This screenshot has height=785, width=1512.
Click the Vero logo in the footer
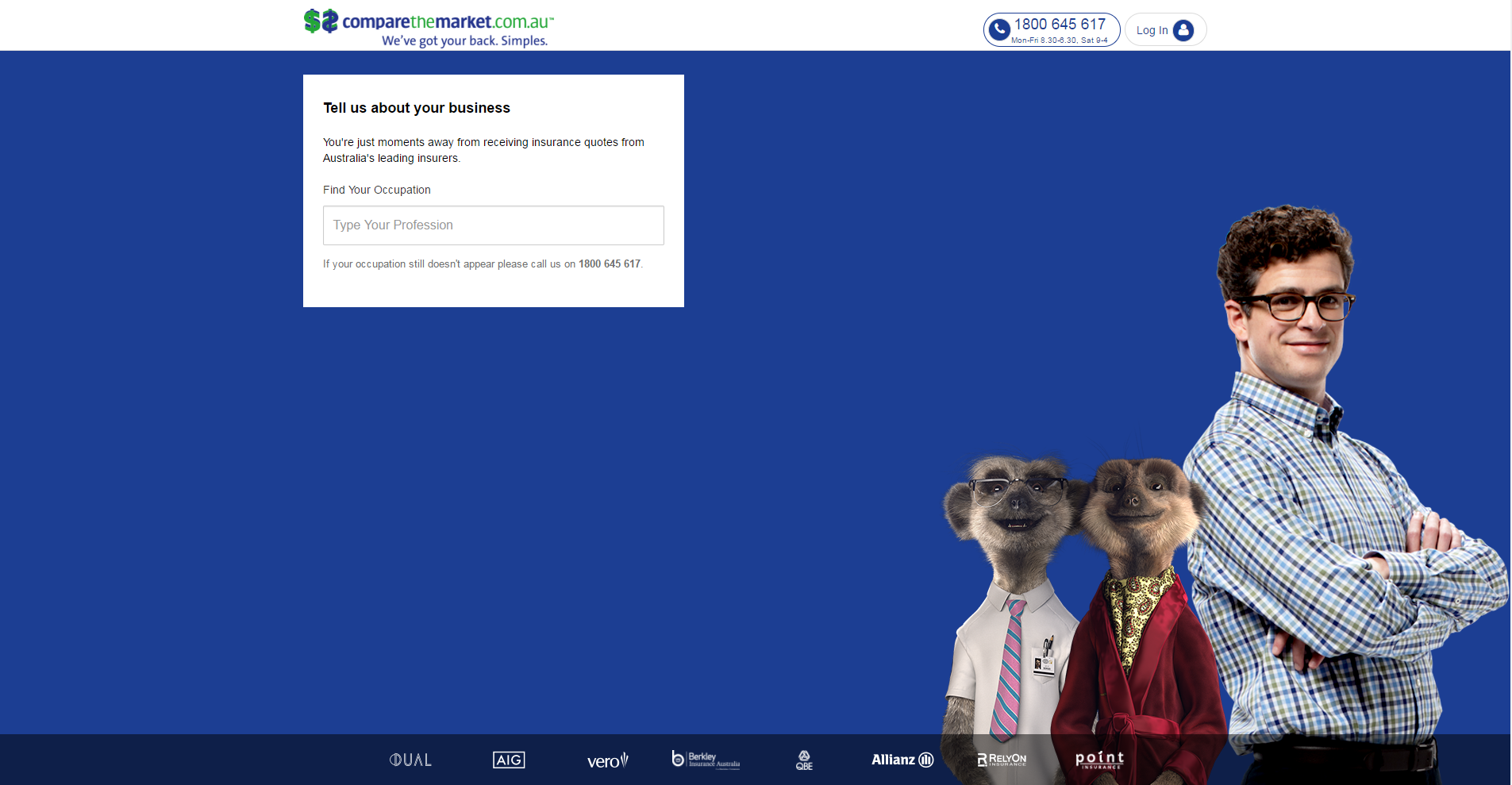click(606, 760)
